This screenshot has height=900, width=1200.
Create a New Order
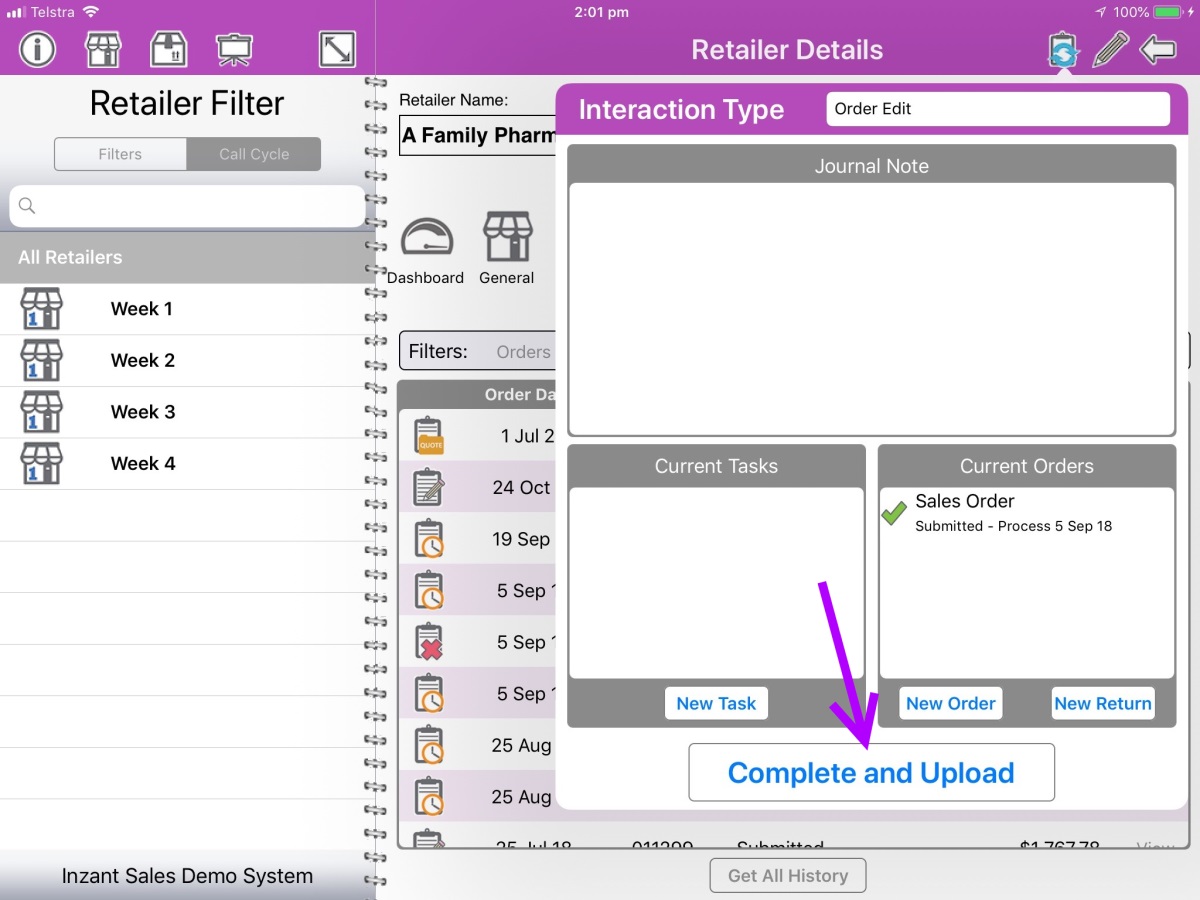pyautogui.click(x=950, y=703)
